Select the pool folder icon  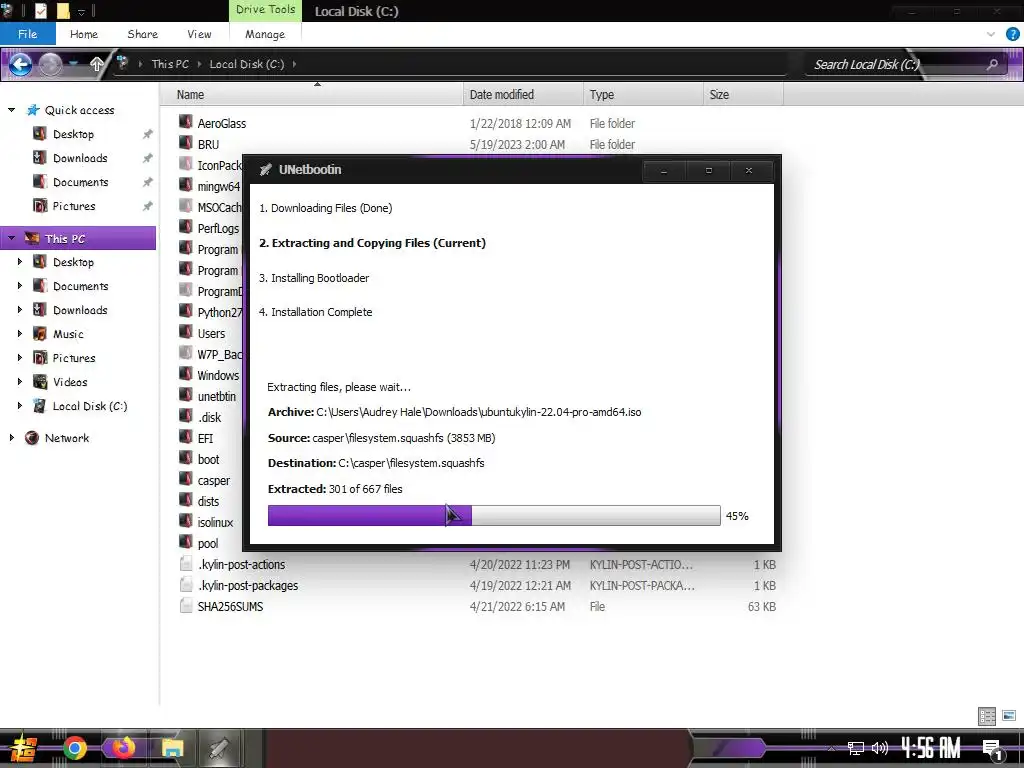(186, 542)
